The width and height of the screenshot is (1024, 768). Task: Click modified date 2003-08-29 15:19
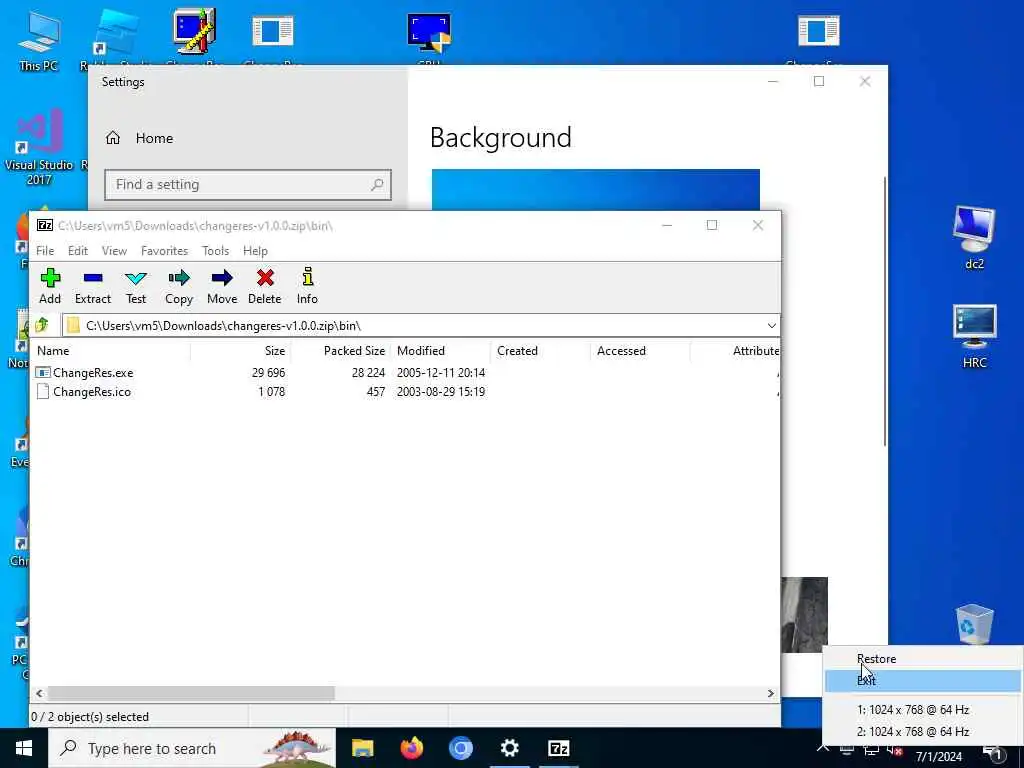coord(441,392)
